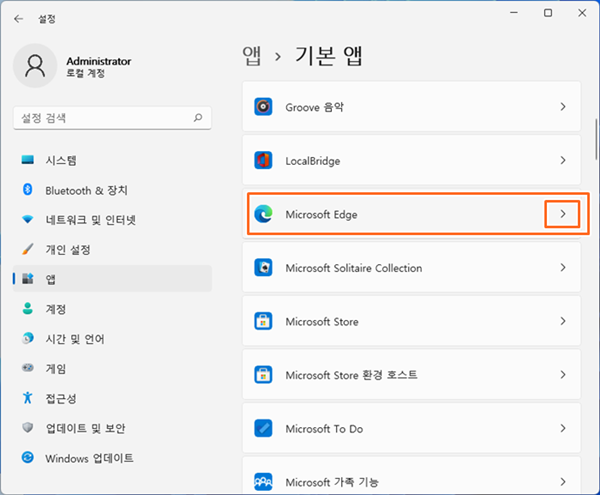Expand the Microsoft Solitaire Collection chevron

coord(563,267)
